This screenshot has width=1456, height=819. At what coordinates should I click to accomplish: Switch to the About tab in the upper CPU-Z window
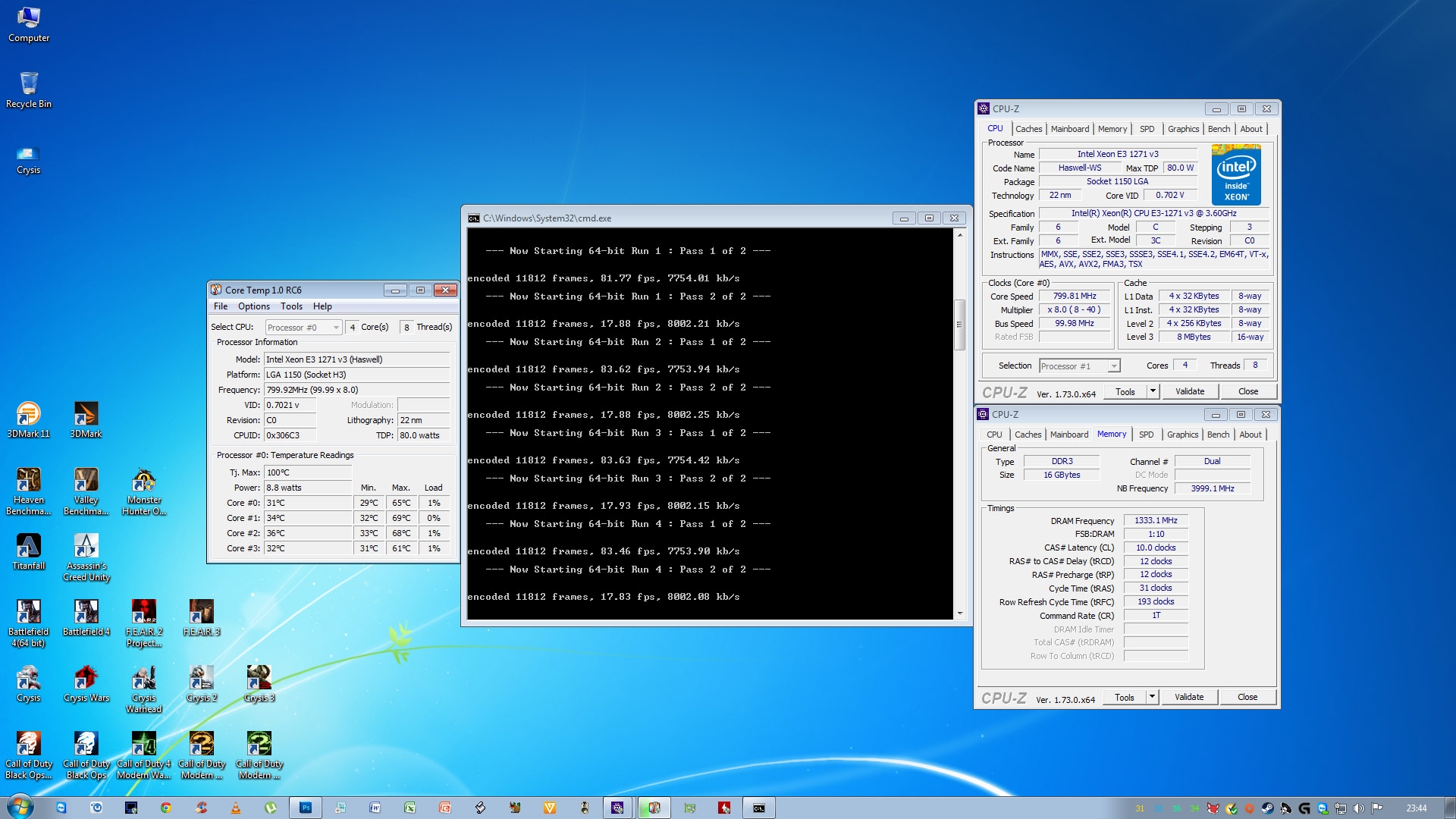[1251, 129]
